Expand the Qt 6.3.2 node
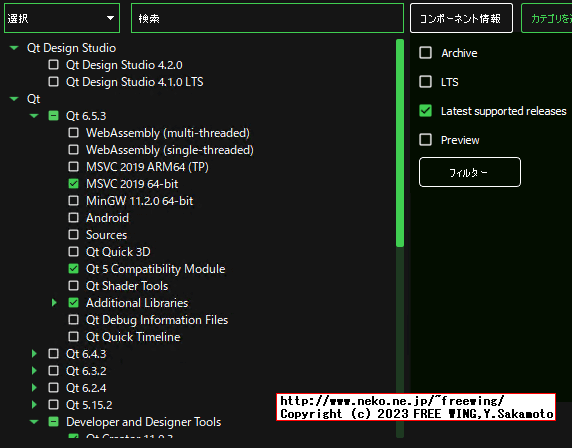Screen dimensions: 572x448 (34, 371)
